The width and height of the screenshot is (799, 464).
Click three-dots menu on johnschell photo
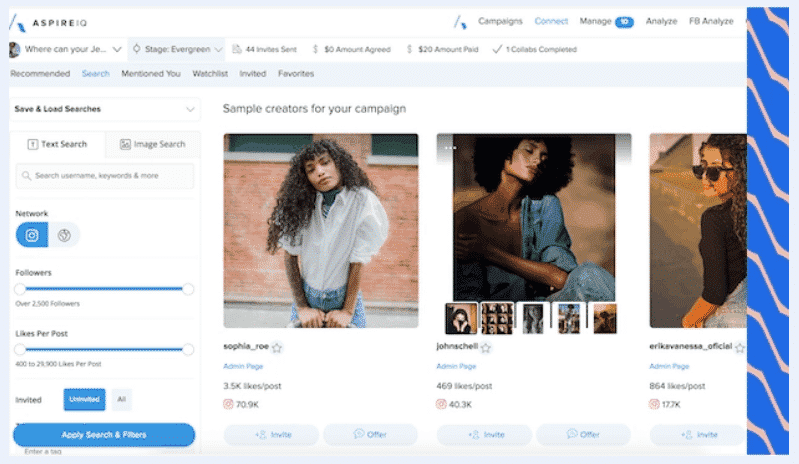click(x=450, y=148)
